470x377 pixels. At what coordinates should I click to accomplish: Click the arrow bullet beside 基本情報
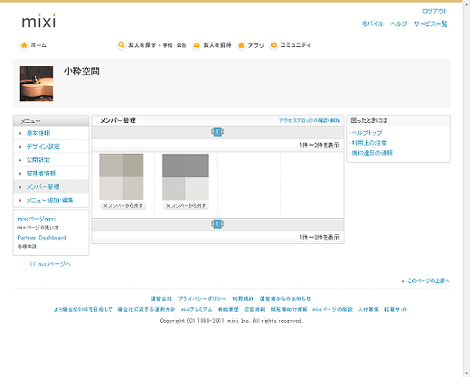pos(20,133)
